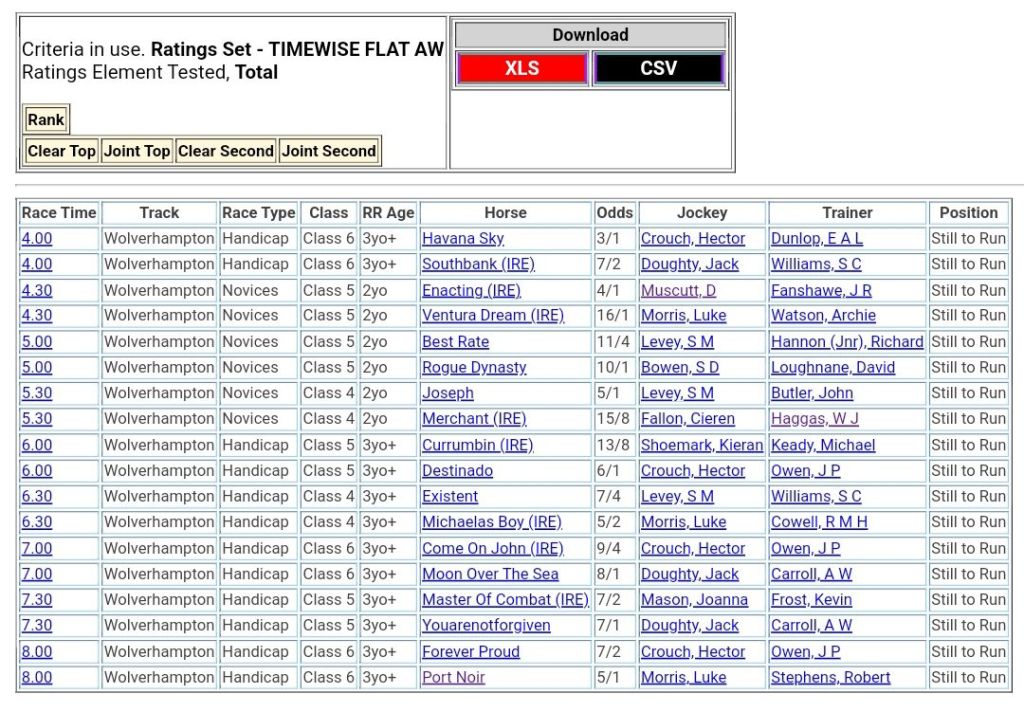1024x712 pixels.
Task: View jockey Muscutt, D profile
Action: coord(678,290)
